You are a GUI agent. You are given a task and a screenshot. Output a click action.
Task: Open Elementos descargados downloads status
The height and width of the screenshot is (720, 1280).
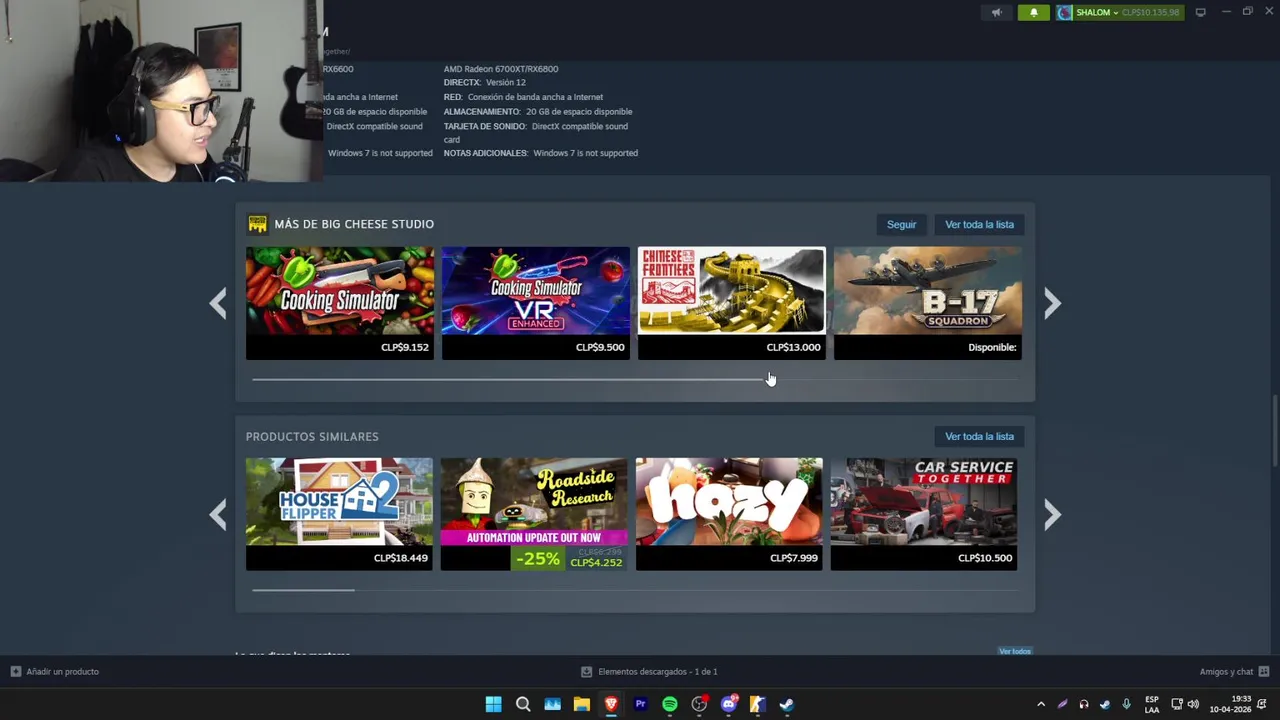(x=650, y=672)
